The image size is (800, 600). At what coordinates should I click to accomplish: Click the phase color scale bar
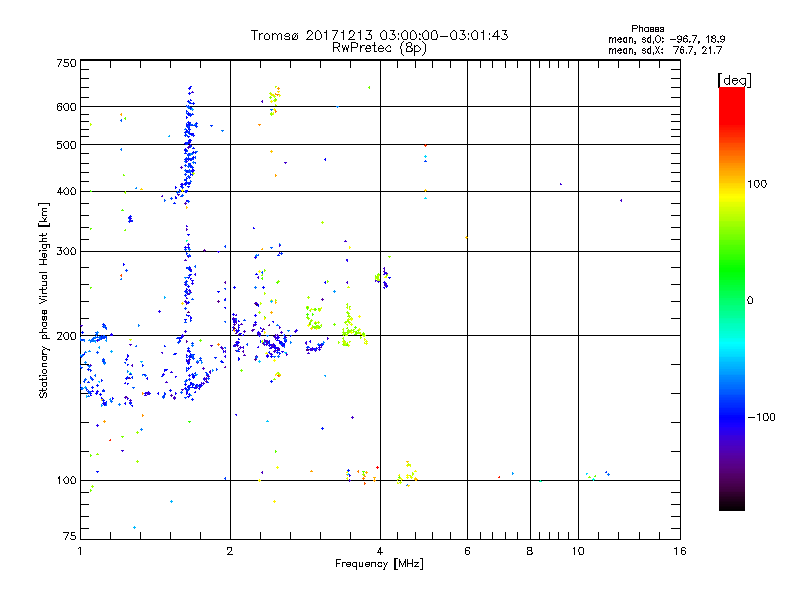[x=732, y=298]
